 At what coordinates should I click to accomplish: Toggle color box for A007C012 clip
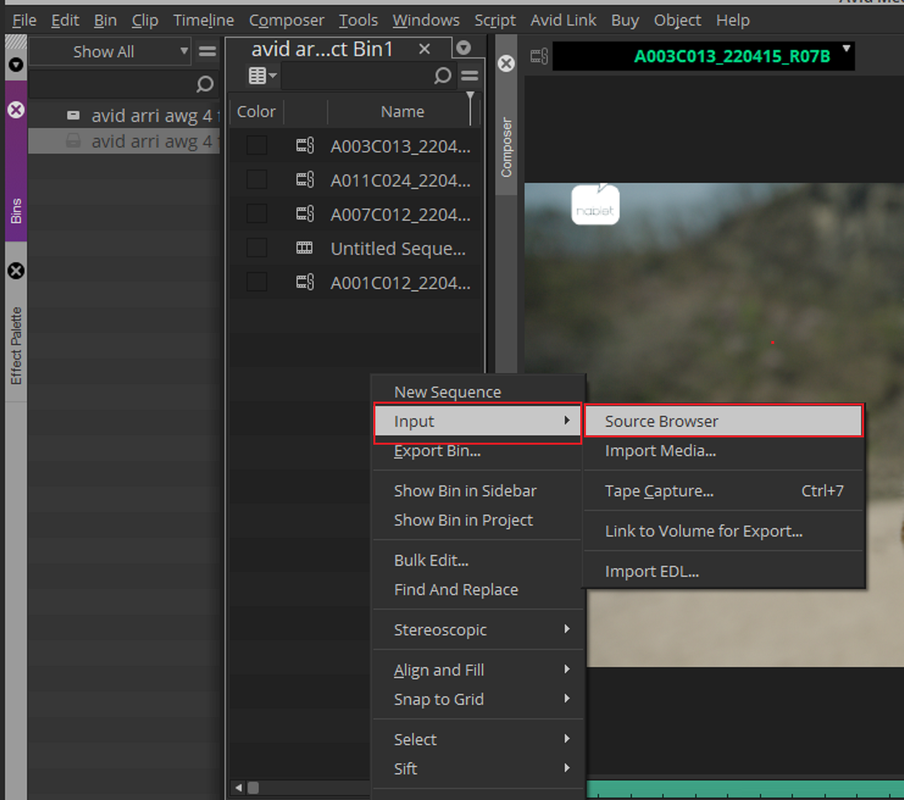pyautogui.click(x=257, y=214)
